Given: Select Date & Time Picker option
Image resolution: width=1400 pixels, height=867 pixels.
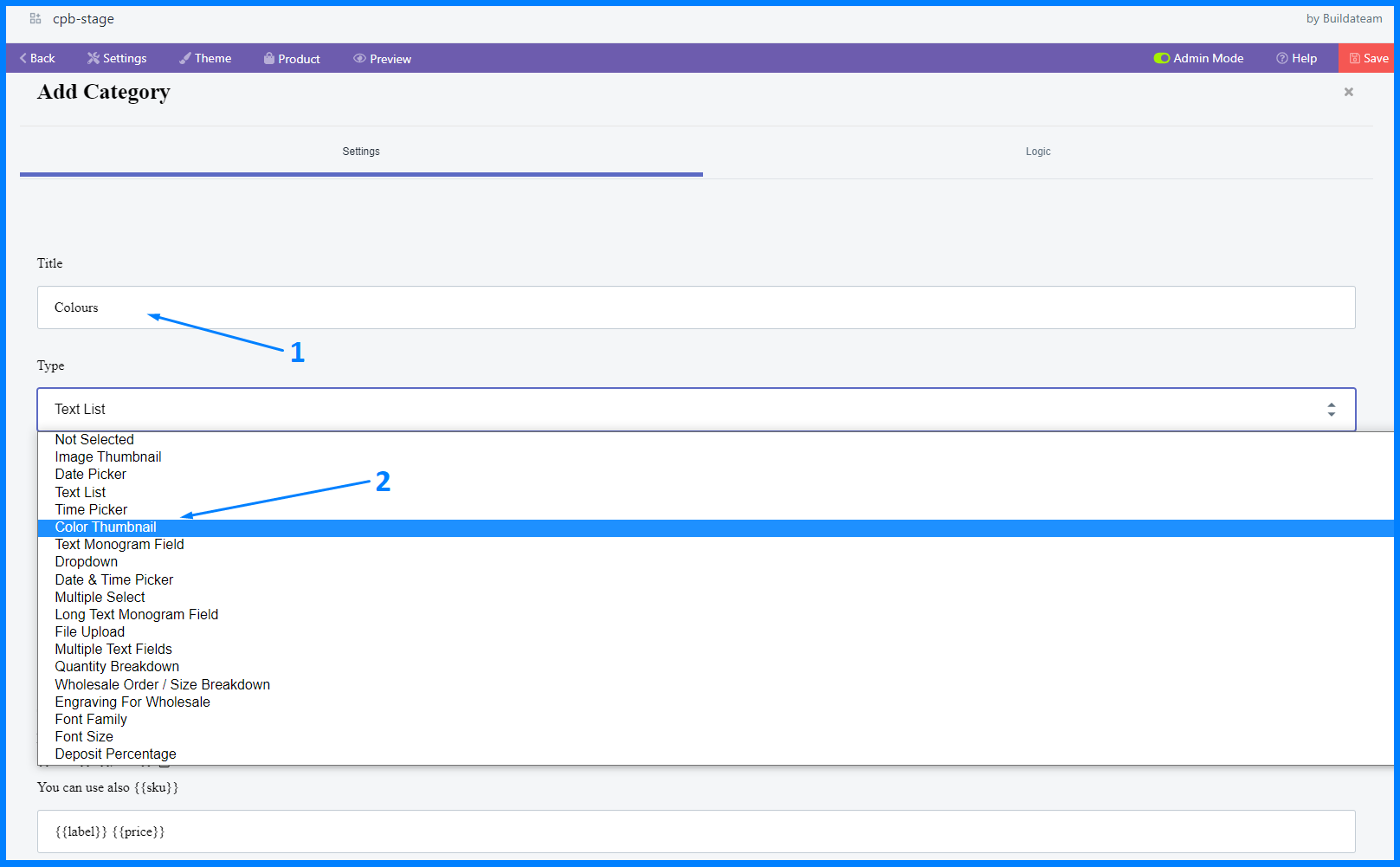Looking at the screenshot, I should coord(715,579).
